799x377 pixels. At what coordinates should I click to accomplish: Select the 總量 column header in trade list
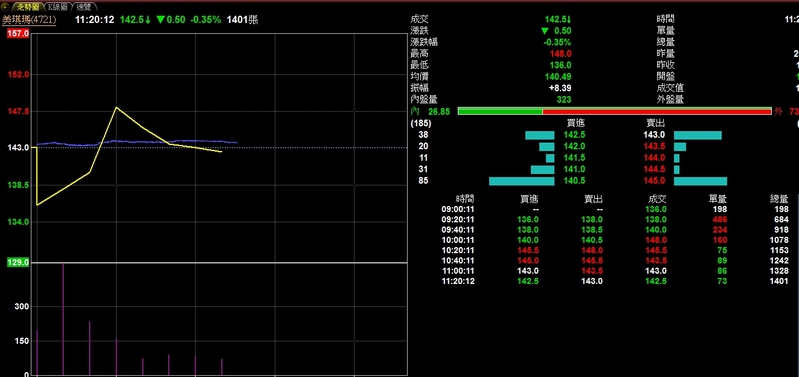point(779,199)
